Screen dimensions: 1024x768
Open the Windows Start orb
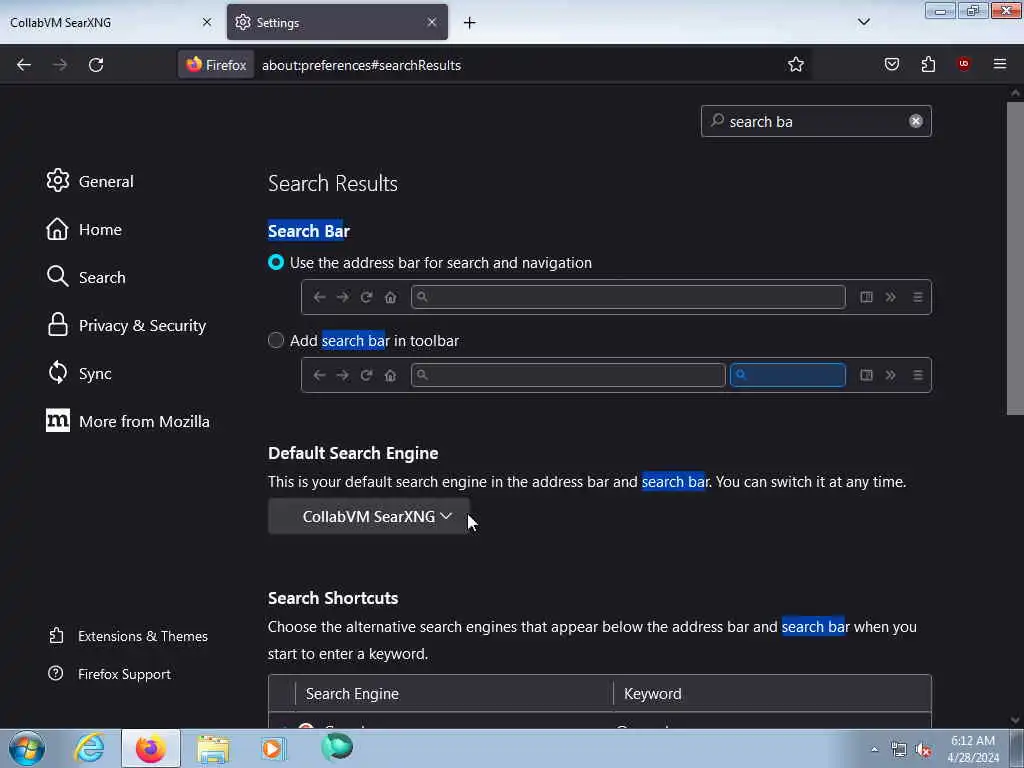(27, 748)
